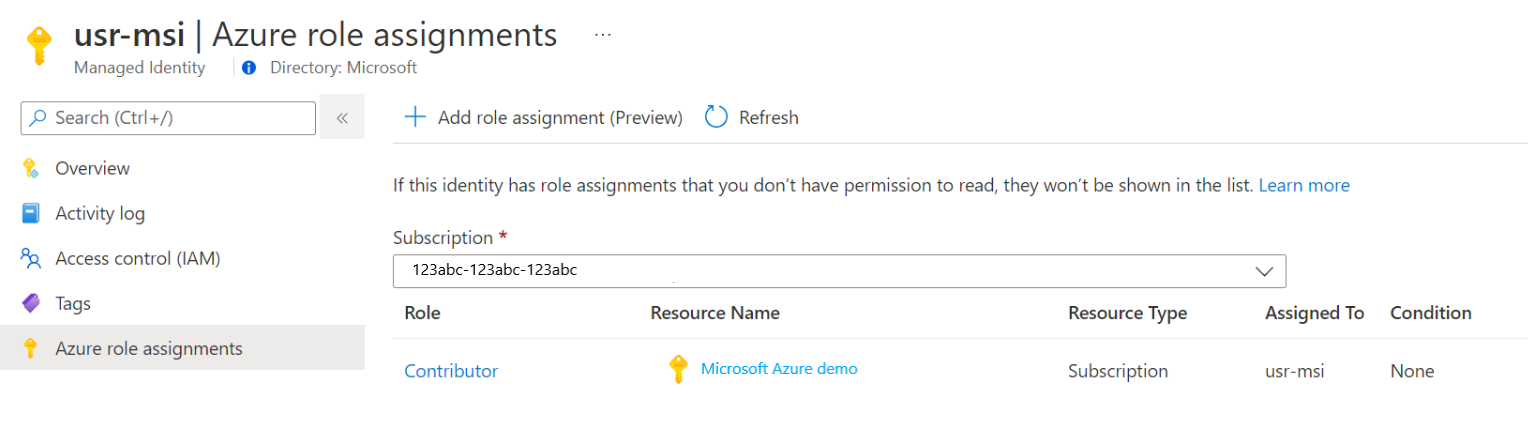Click the plus icon for Add role assignment

414,117
